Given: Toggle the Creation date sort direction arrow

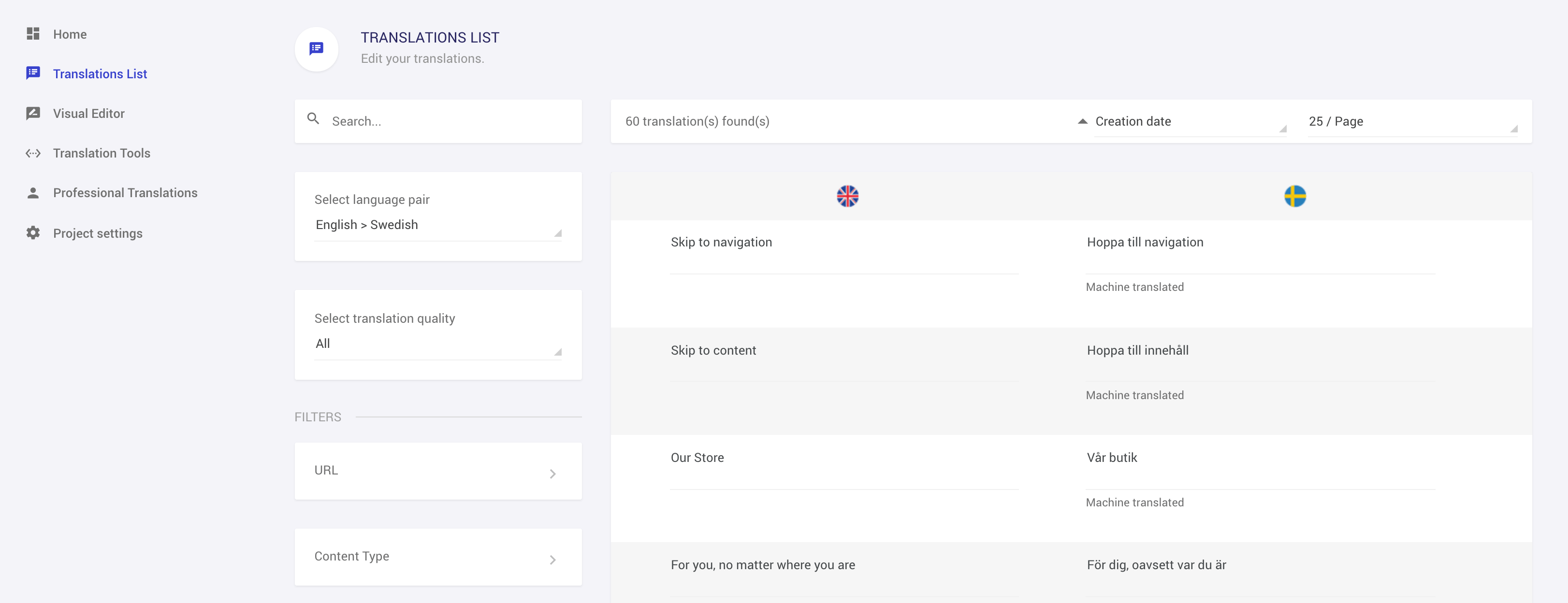Looking at the screenshot, I should [1083, 121].
